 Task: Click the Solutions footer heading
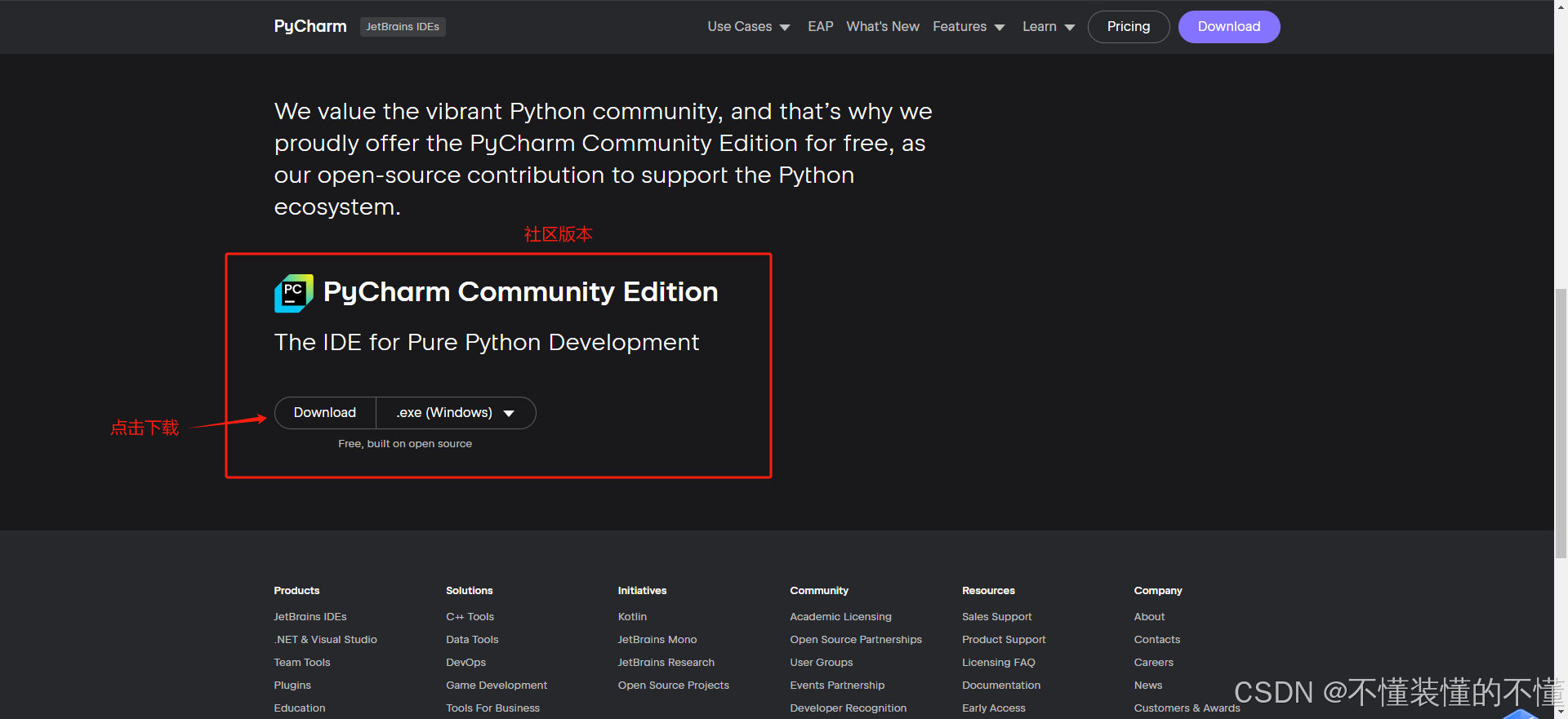470,591
